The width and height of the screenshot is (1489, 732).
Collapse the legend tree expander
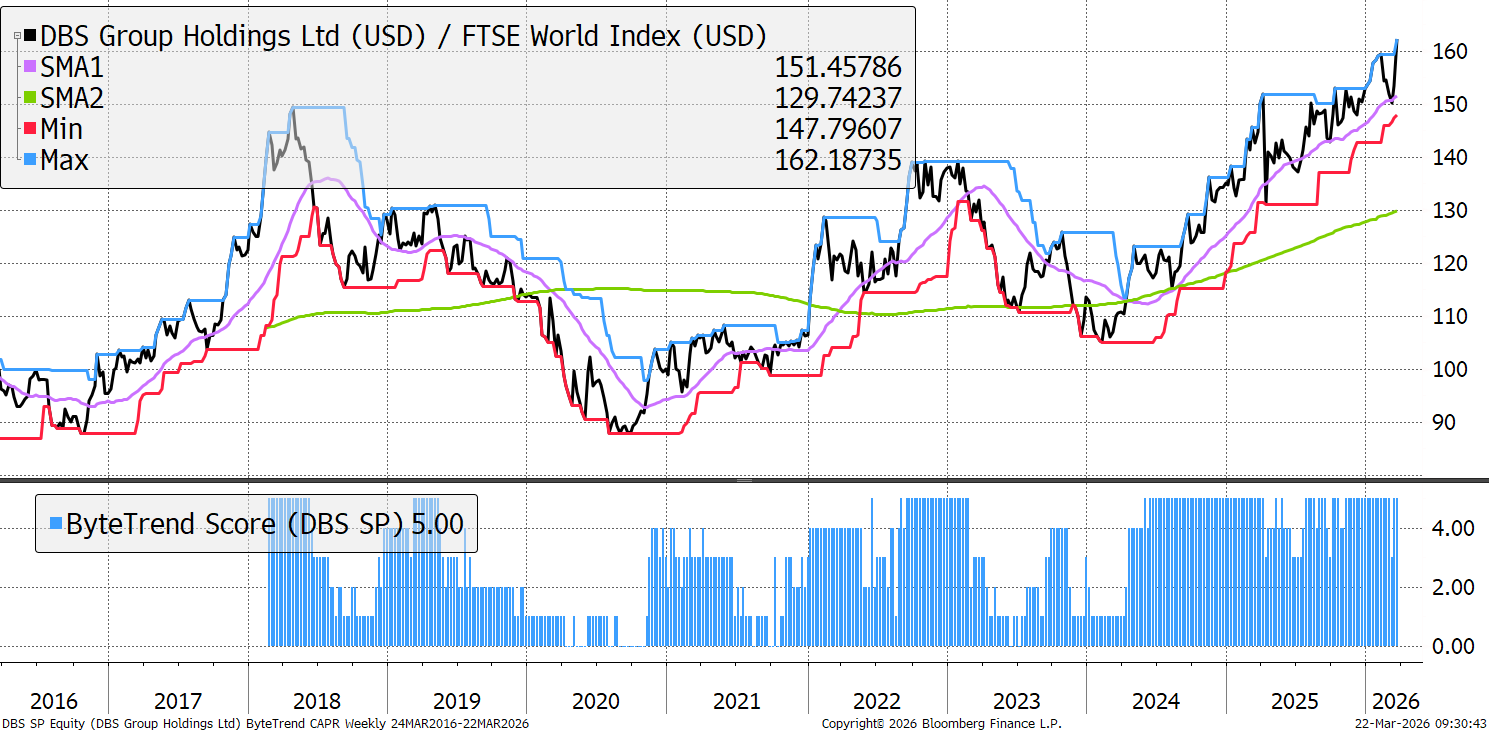(x=19, y=36)
